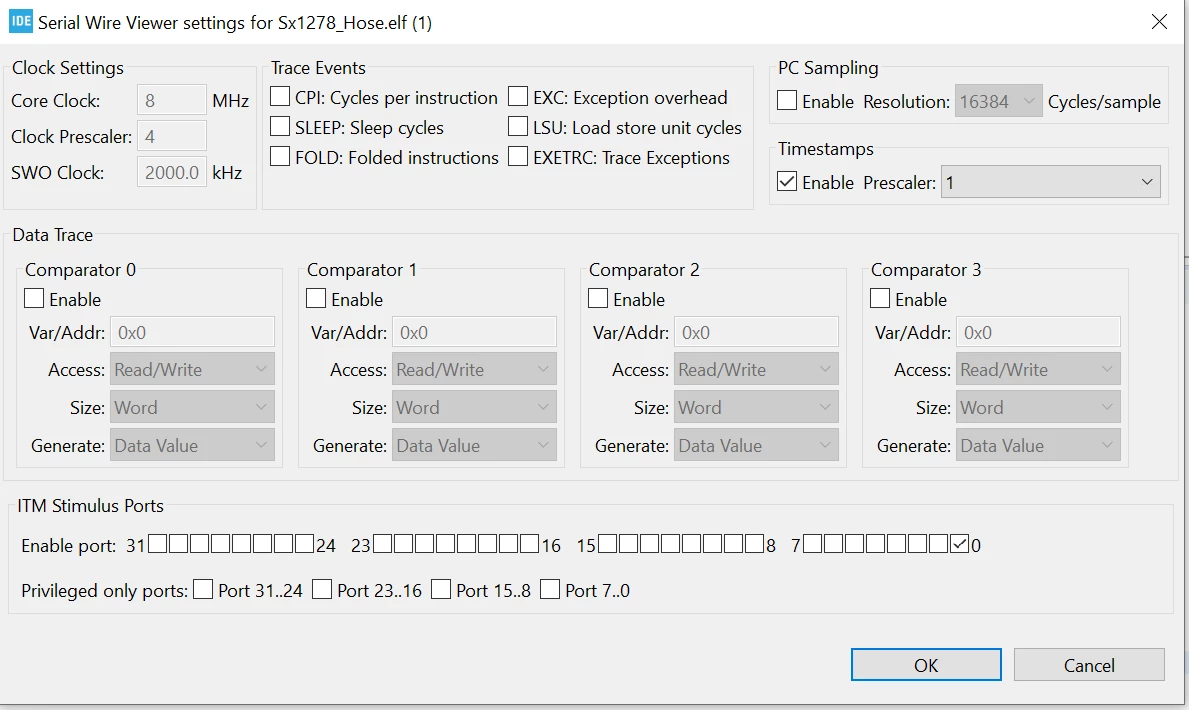Screen dimensions: 1189x710
Task: Click Comparator 2 Var/Addr input field
Action: [x=756, y=332]
